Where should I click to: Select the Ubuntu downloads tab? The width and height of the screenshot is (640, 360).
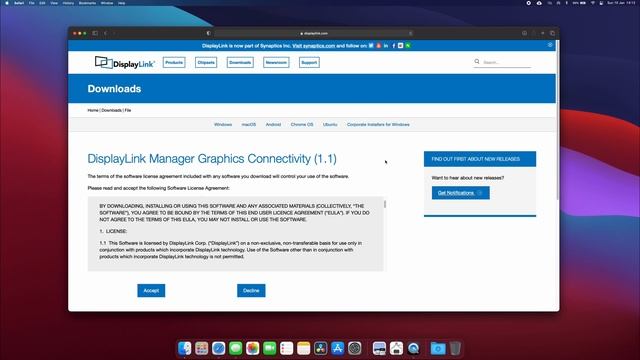click(x=330, y=124)
